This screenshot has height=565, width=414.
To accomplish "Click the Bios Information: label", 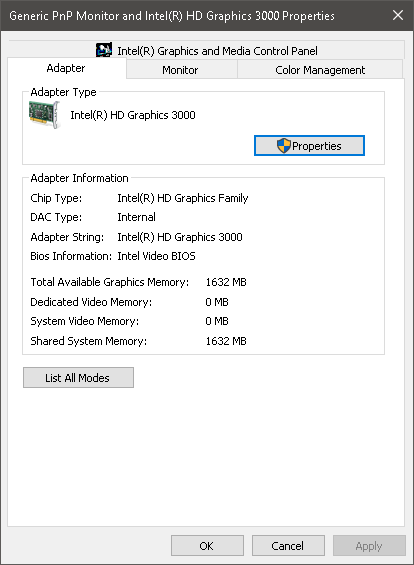I will [x=71, y=256].
